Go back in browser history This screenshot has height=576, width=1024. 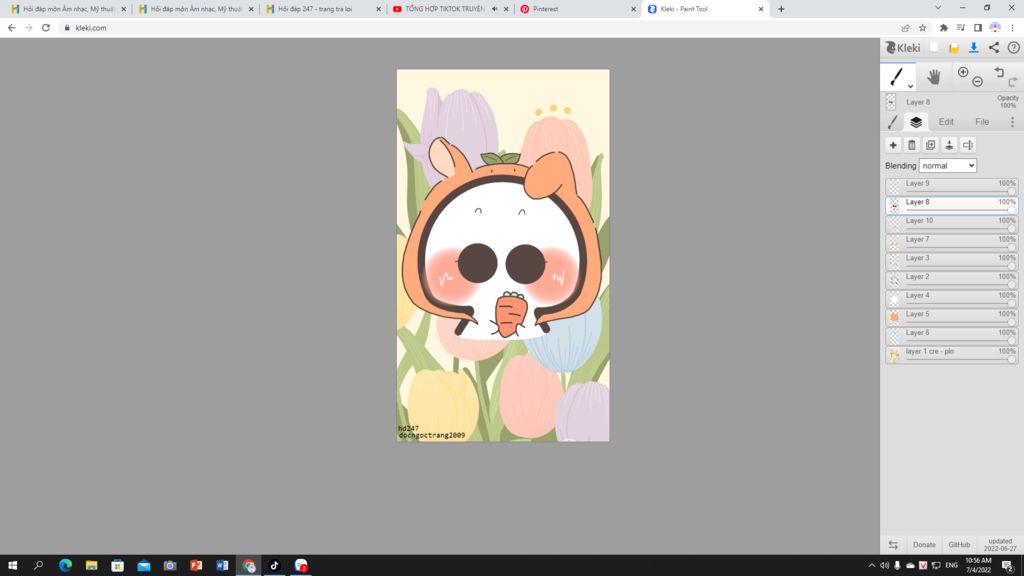[11, 28]
